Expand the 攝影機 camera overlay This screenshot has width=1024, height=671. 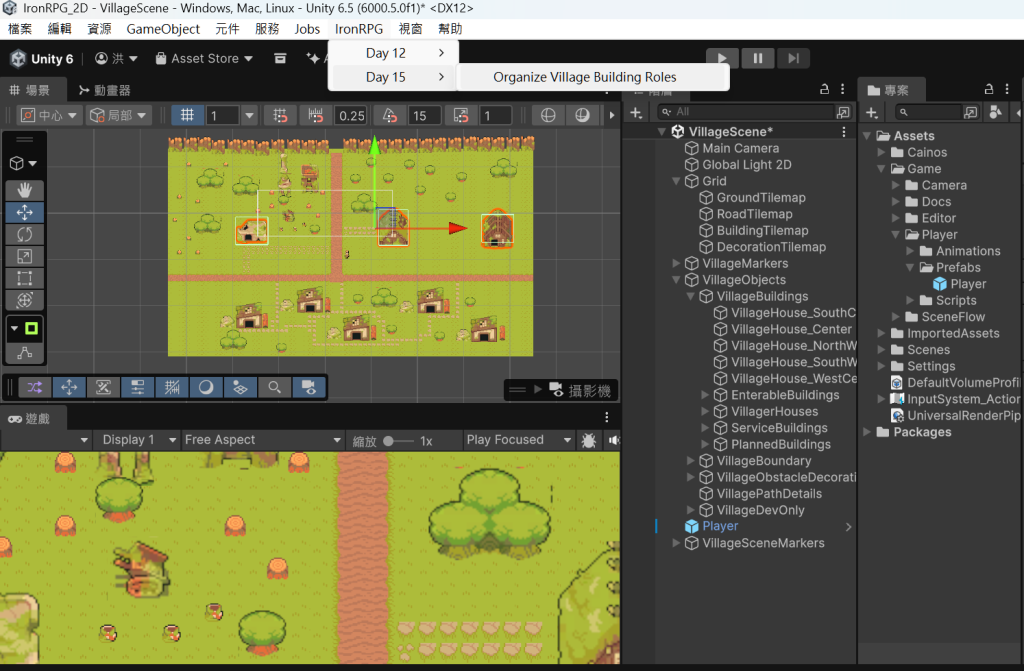538,390
